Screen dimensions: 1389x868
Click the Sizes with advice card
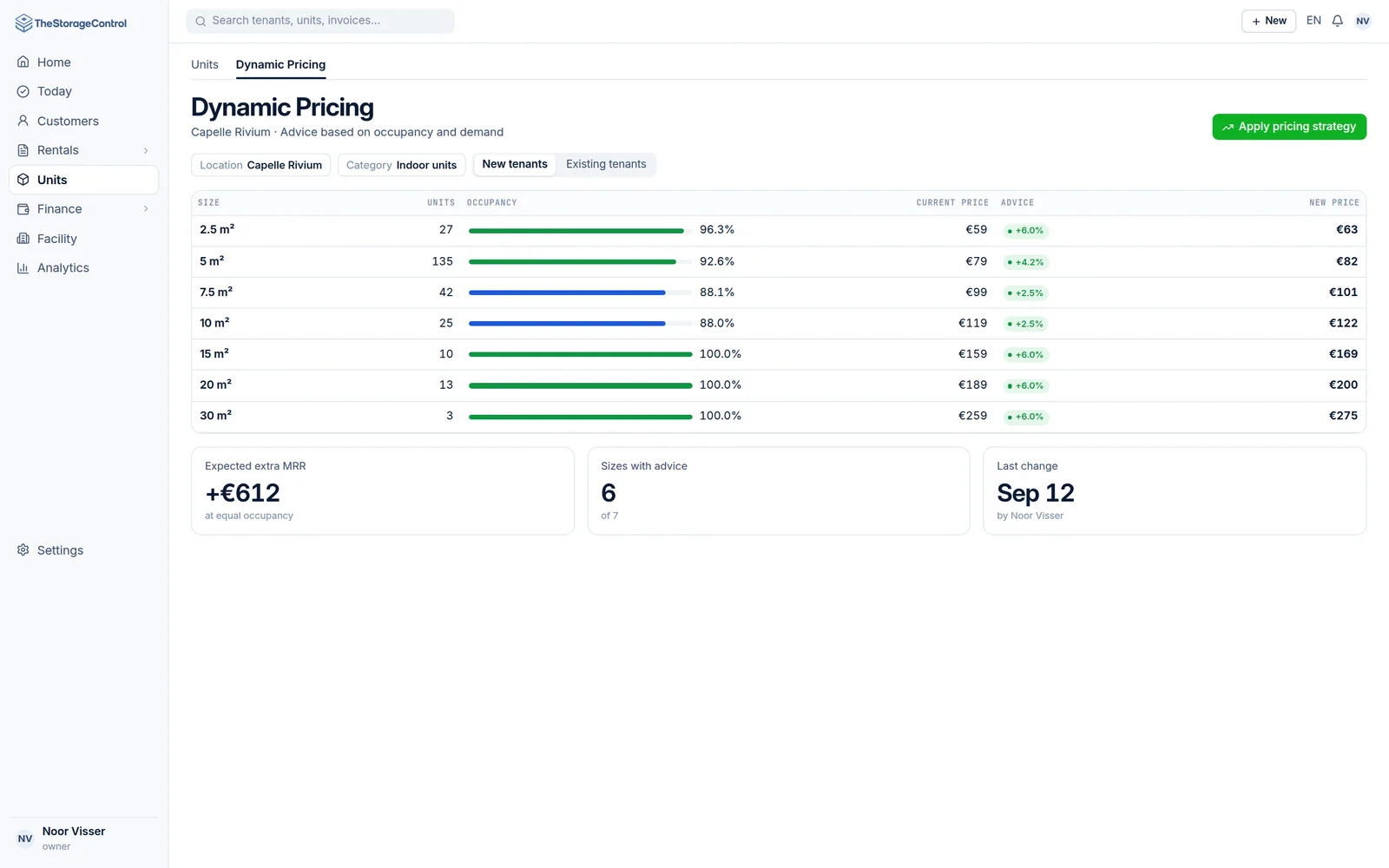[779, 491]
